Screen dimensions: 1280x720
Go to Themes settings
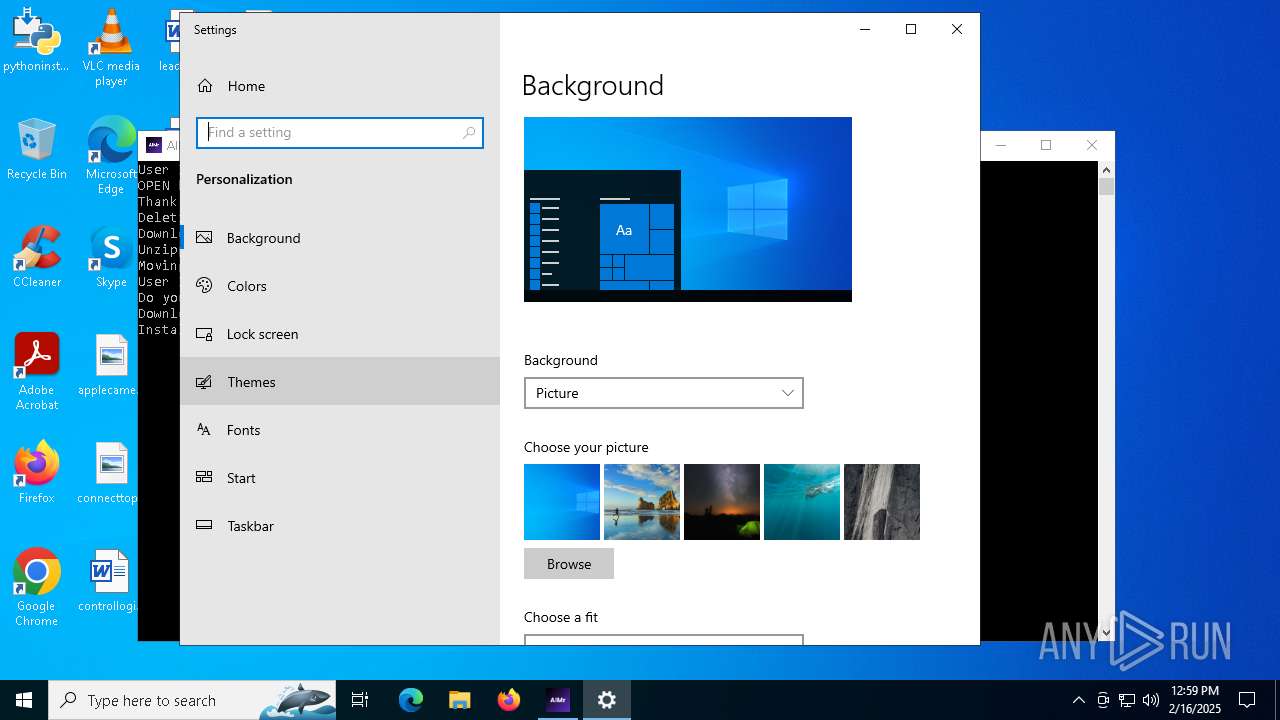pyautogui.click(x=340, y=382)
